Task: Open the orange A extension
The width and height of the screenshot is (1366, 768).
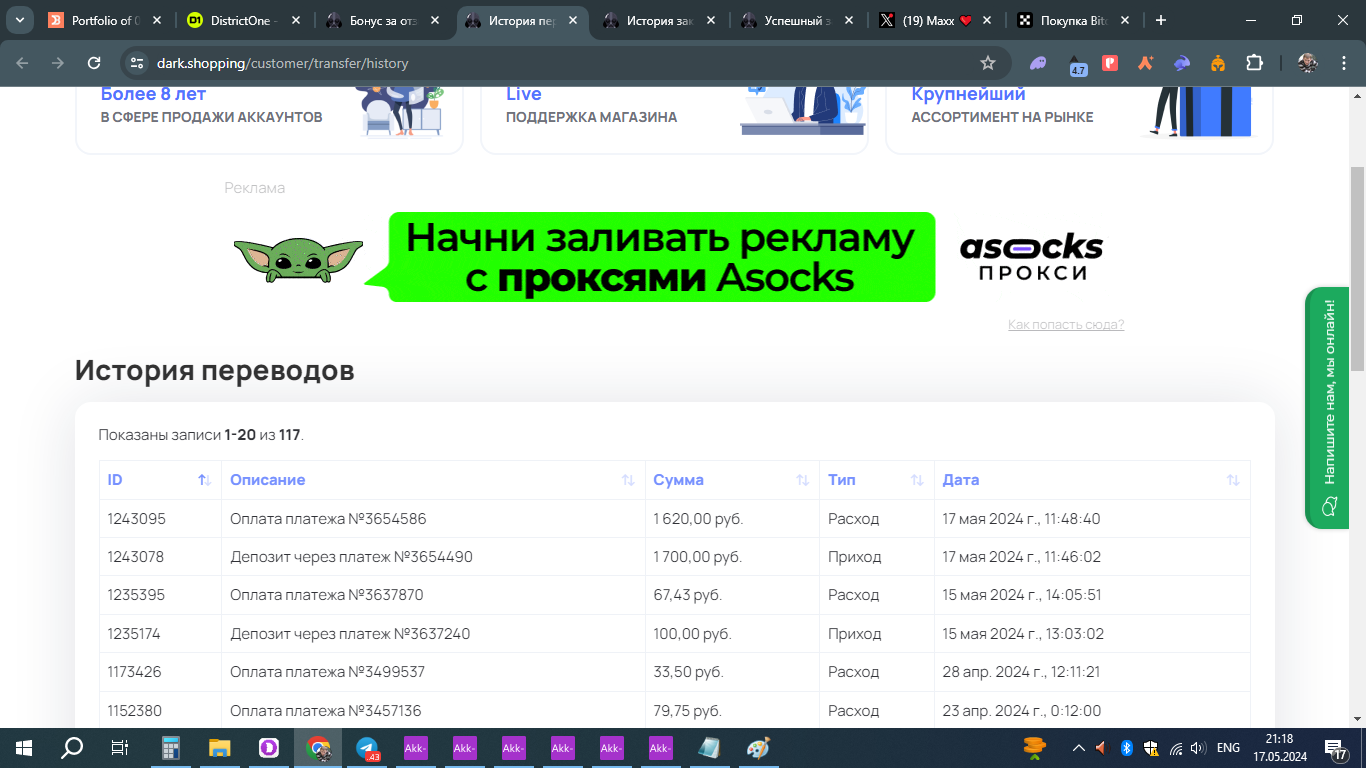Action: [1146, 63]
